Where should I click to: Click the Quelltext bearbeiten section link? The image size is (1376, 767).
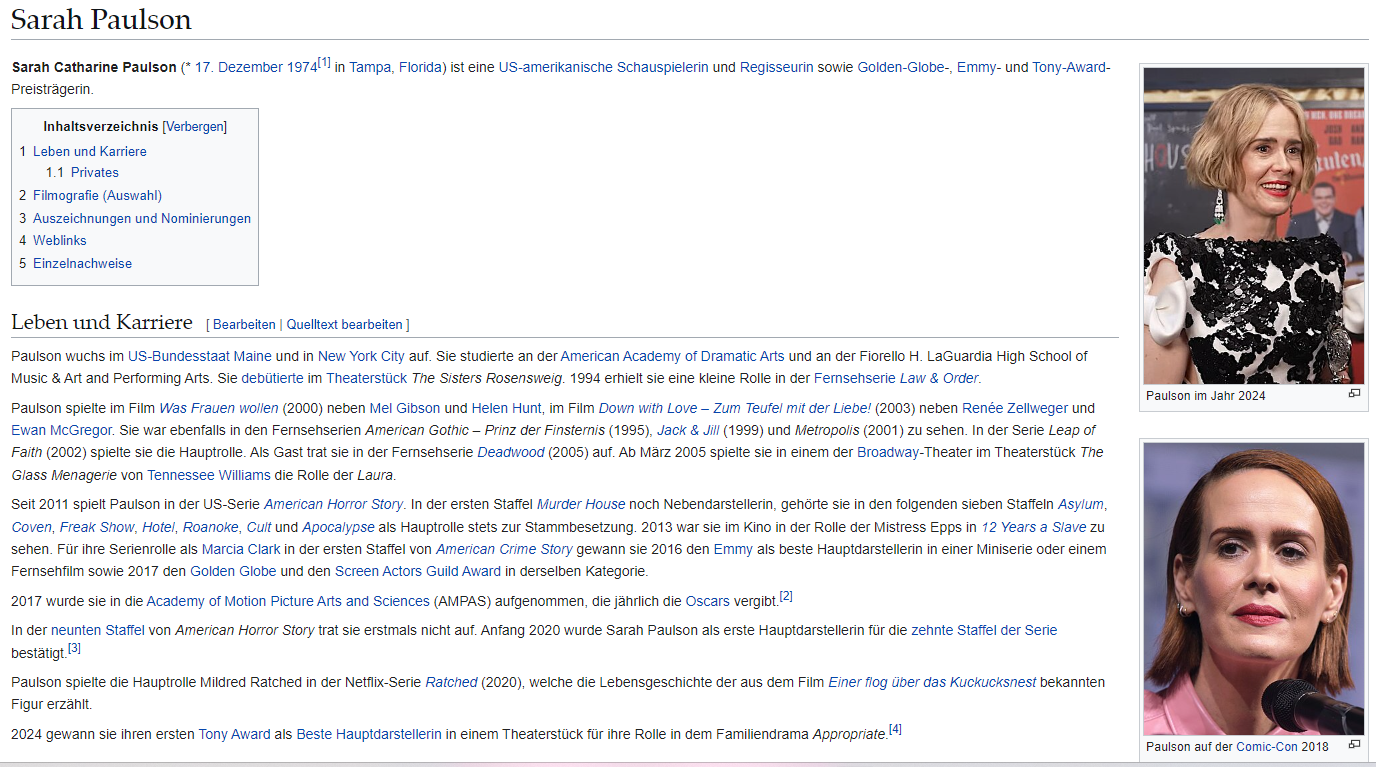[x=344, y=325]
